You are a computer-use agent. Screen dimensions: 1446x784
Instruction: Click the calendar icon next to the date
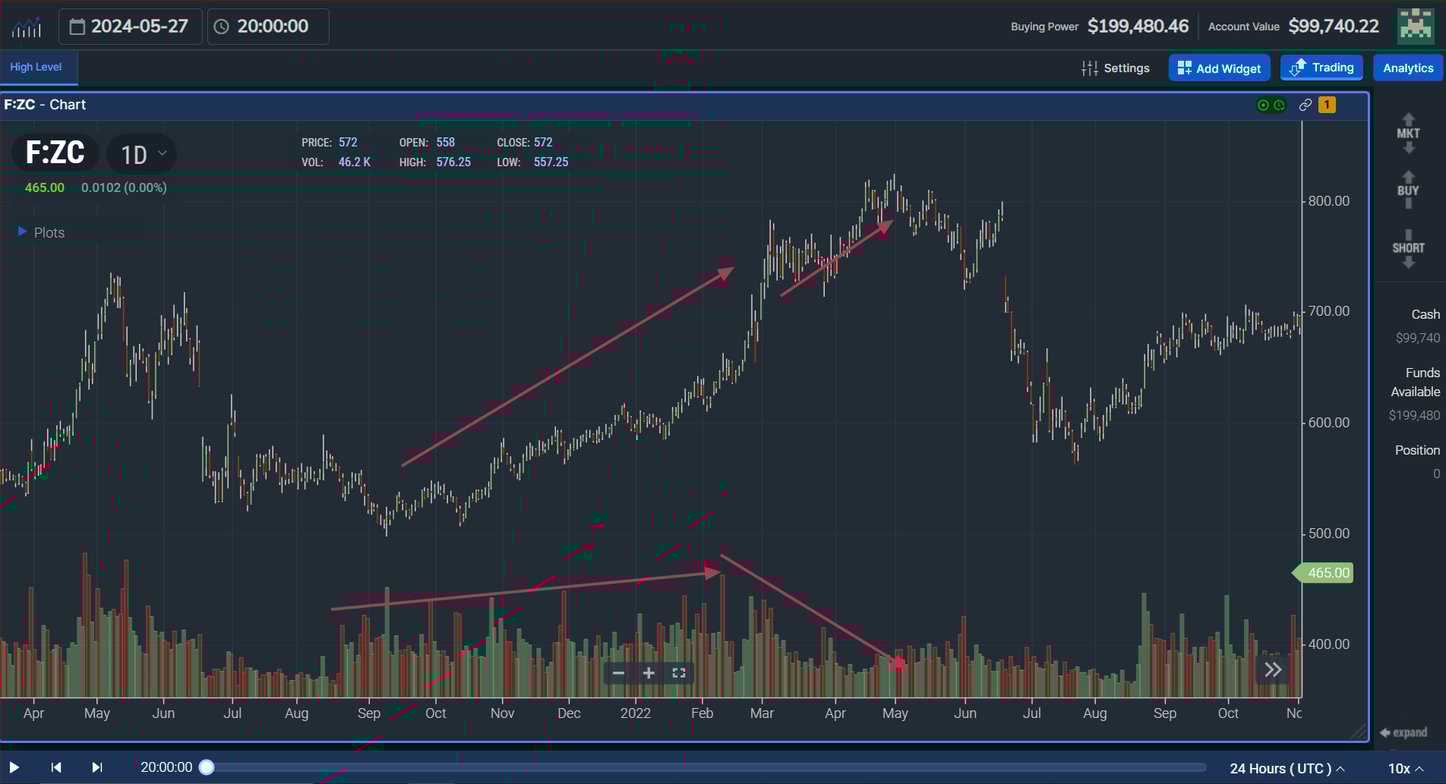[77, 26]
